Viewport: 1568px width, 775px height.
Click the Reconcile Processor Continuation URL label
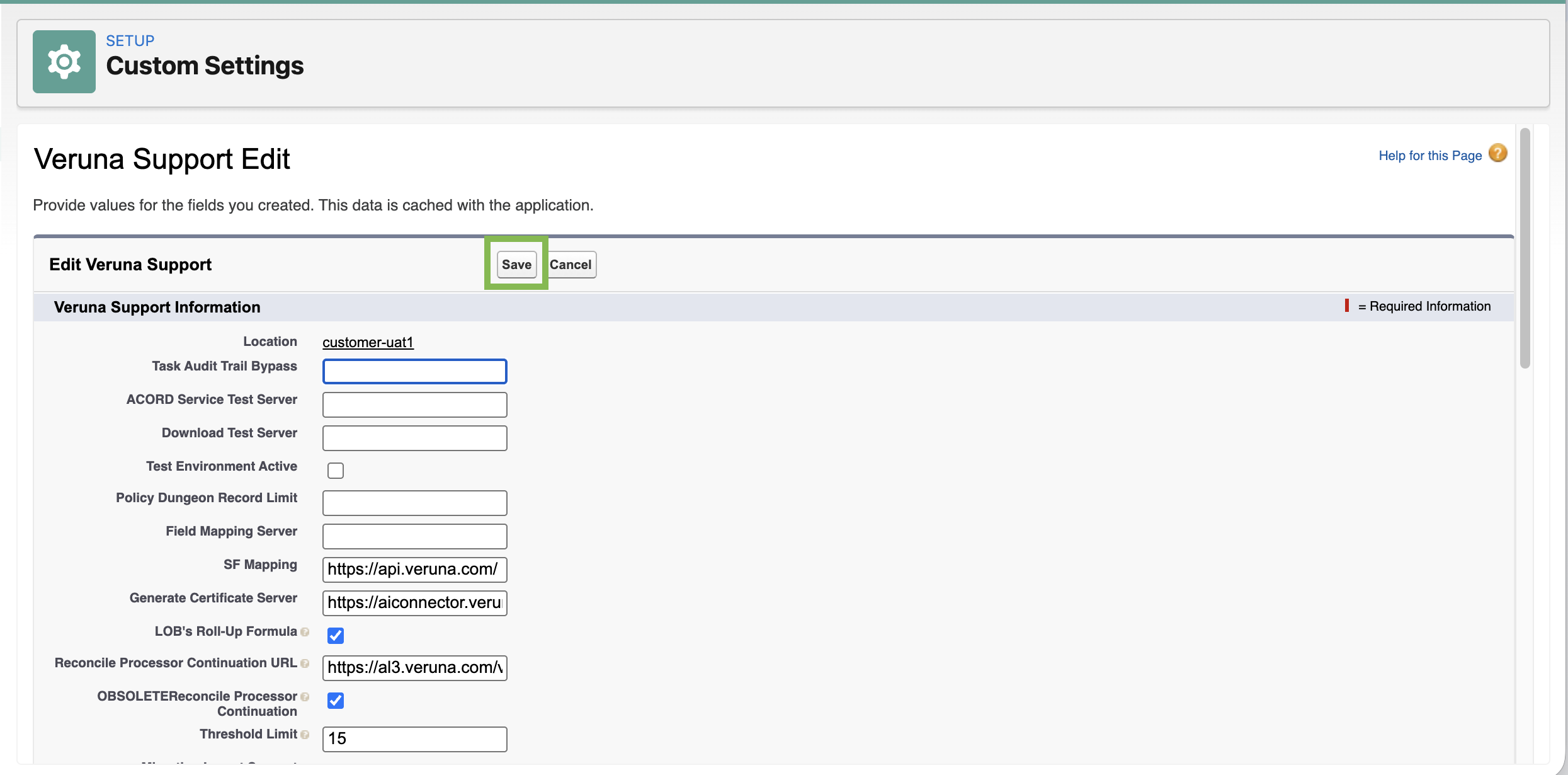pyautogui.click(x=176, y=663)
